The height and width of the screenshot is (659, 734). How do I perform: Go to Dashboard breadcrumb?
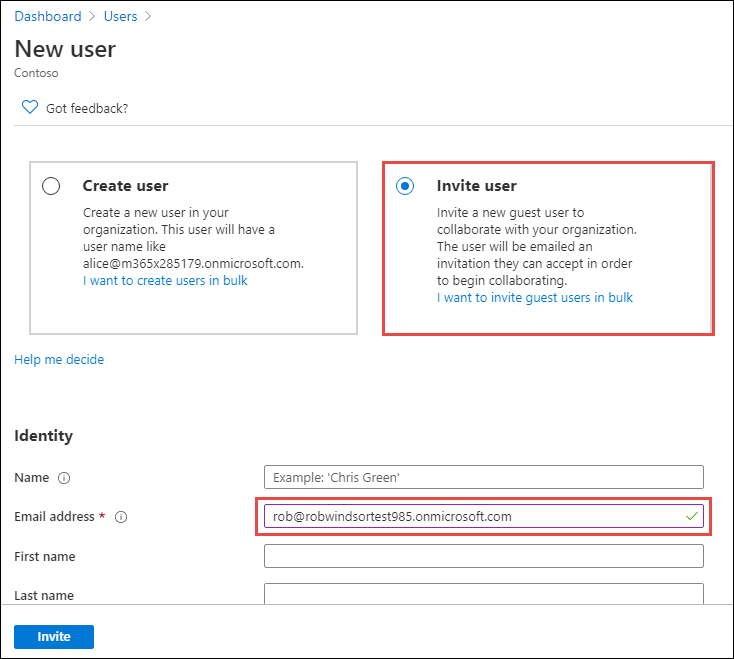(x=48, y=16)
